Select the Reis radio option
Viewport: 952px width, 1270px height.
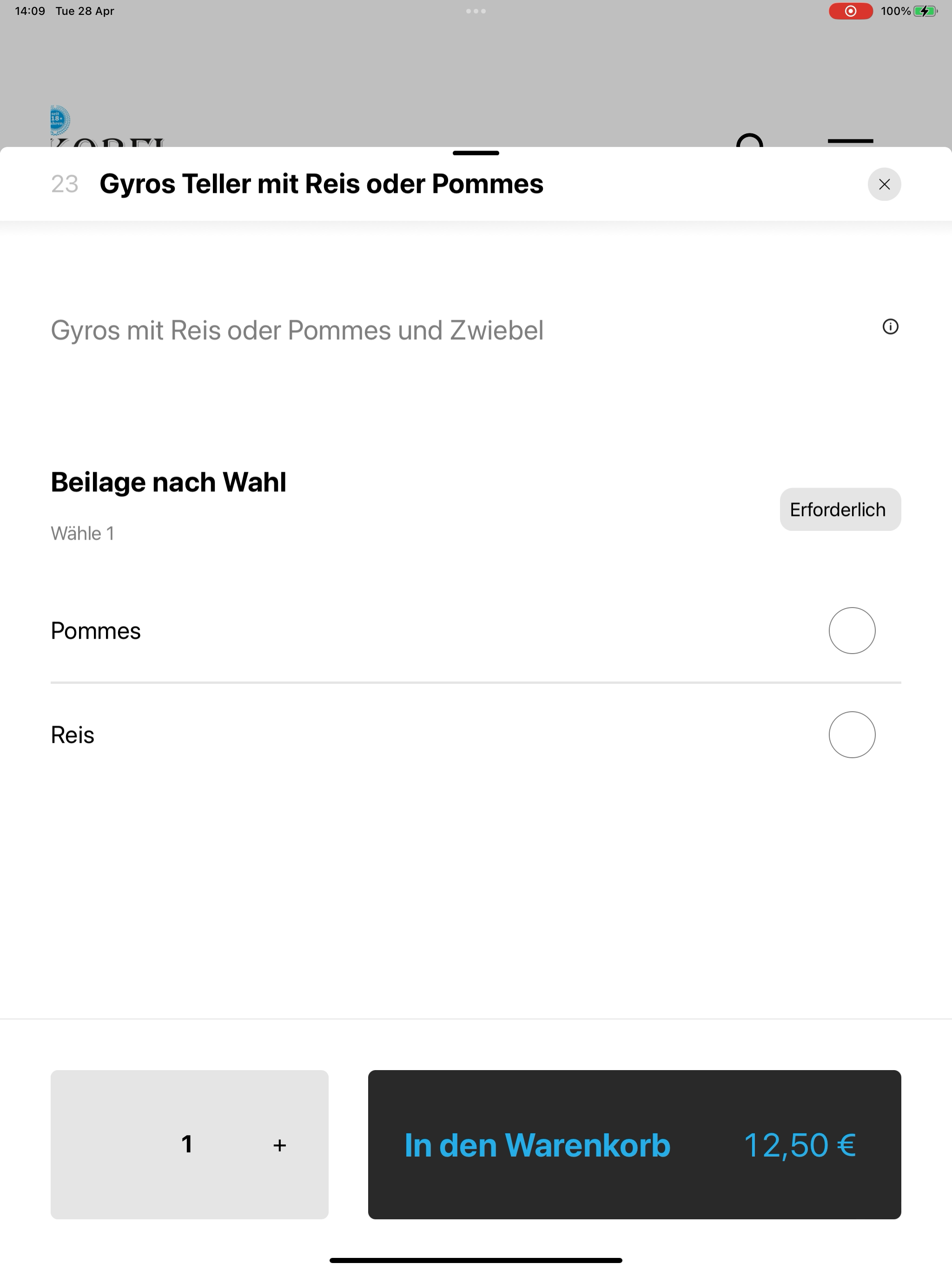pyautogui.click(x=852, y=735)
